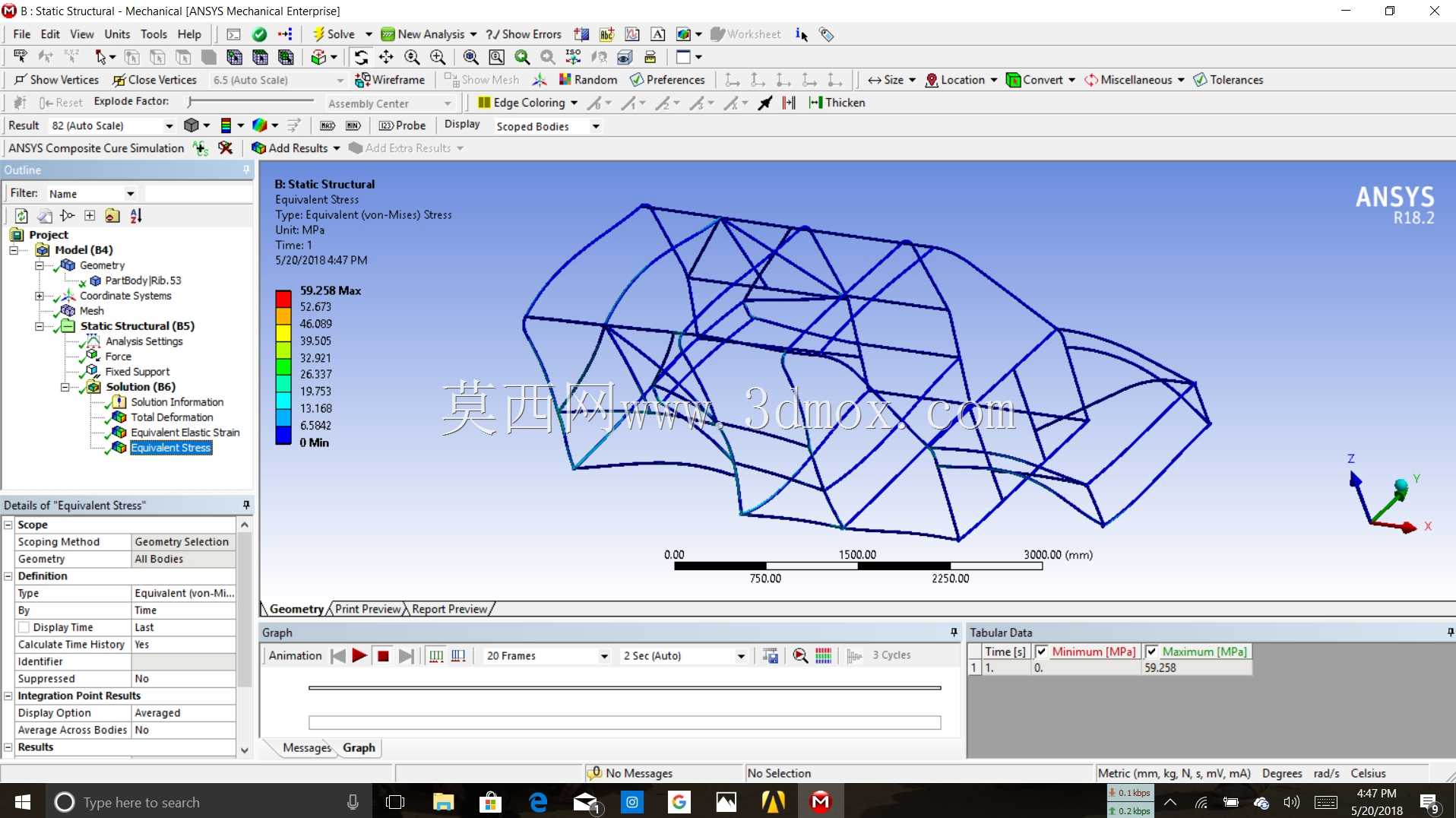This screenshot has height=818, width=1456.
Task: Toggle the Minimum [MPa] checkbox
Action: (1042, 652)
